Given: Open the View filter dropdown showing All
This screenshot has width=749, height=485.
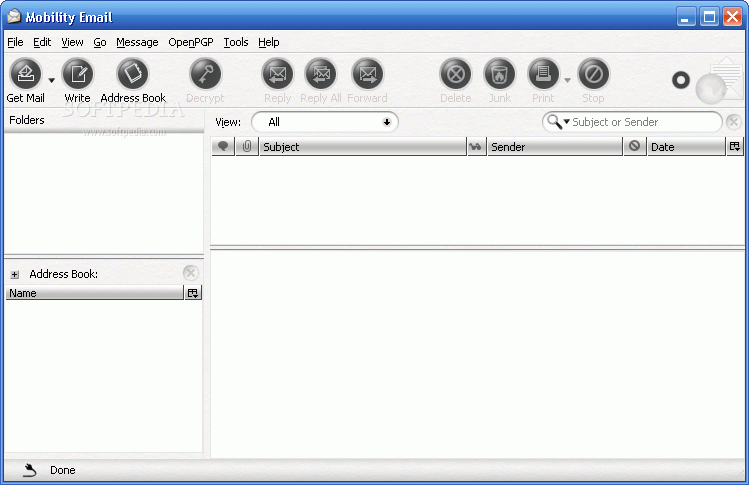Looking at the screenshot, I should (x=325, y=122).
